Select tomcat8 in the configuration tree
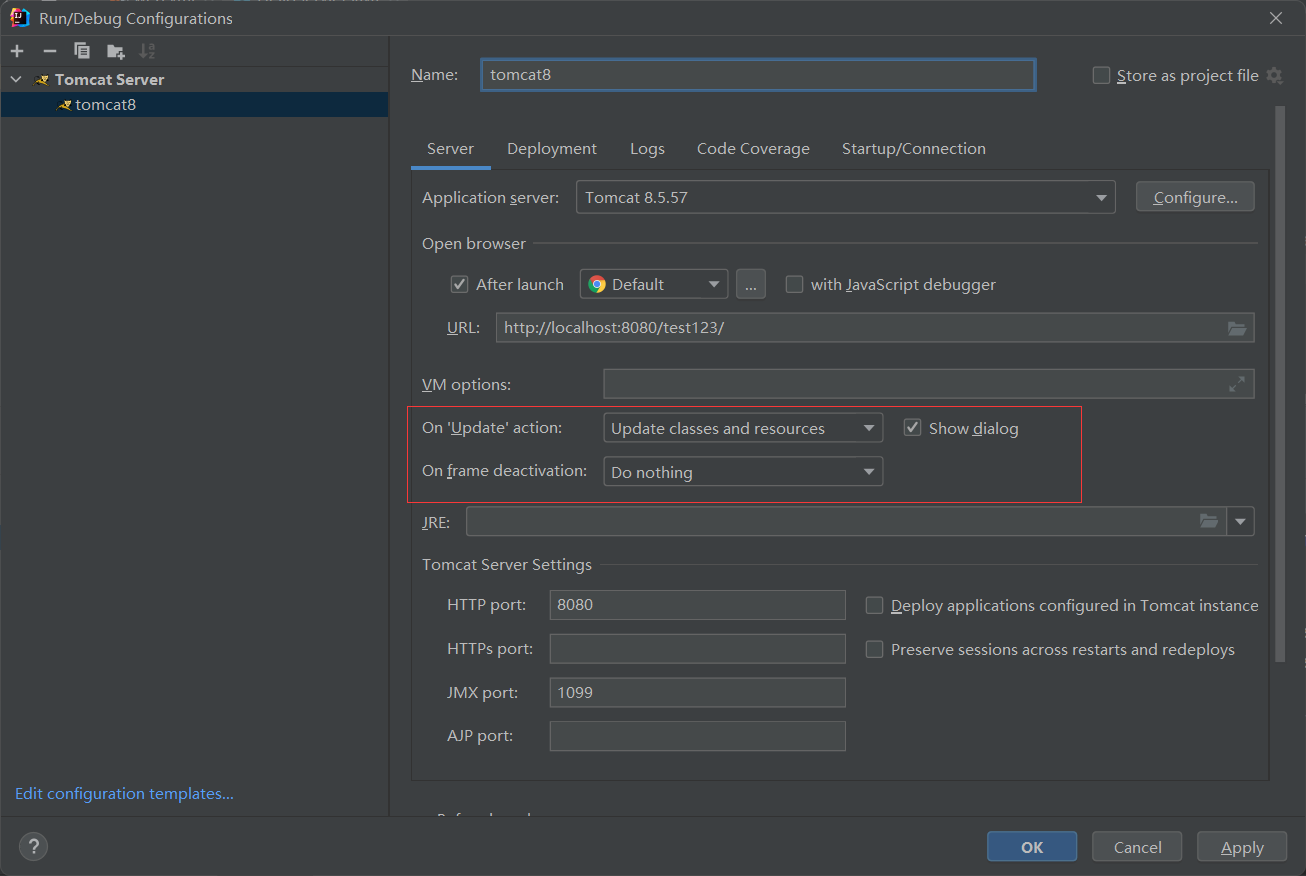Image resolution: width=1306 pixels, height=876 pixels. pyautogui.click(x=194, y=104)
